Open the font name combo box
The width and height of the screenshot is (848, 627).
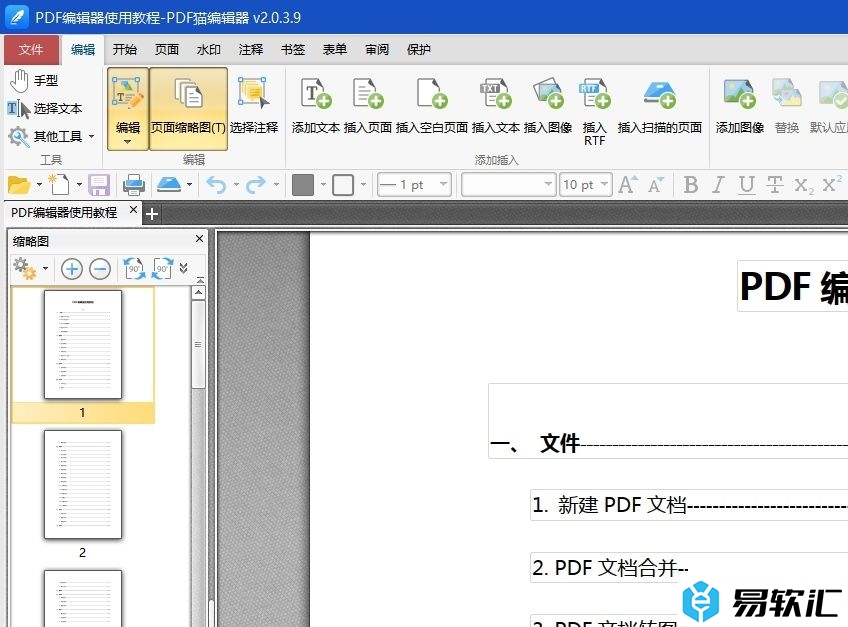(x=508, y=185)
